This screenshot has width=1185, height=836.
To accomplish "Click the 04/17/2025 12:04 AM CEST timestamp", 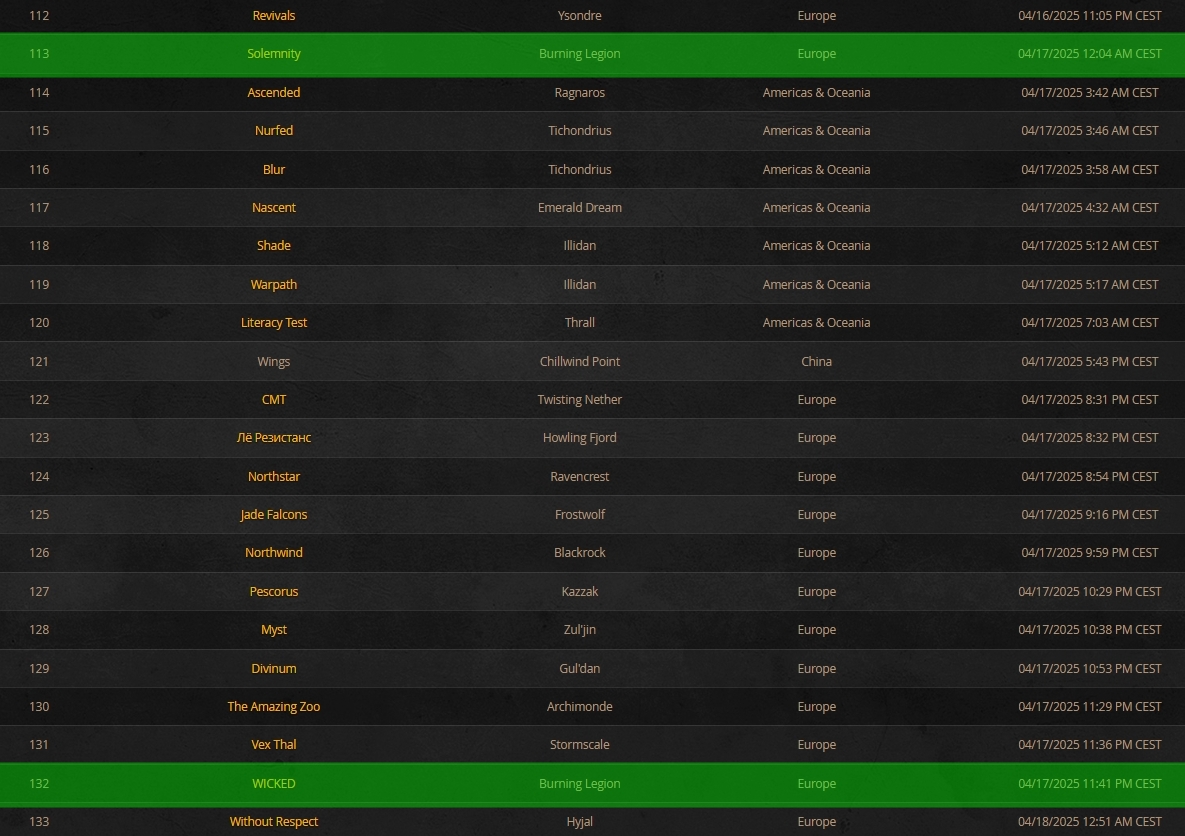I will (x=1090, y=54).
